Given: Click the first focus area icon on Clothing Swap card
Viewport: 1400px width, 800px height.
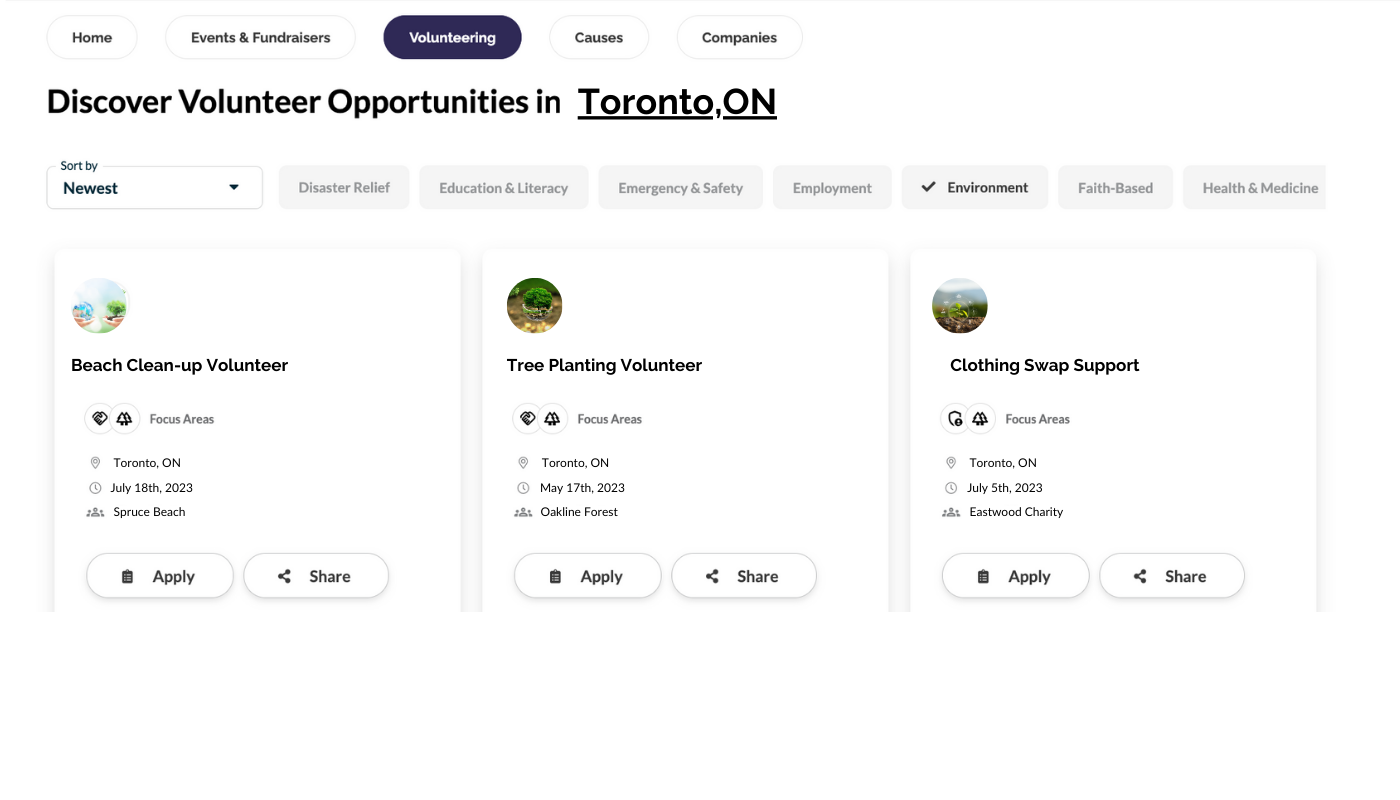Looking at the screenshot, I should [955, 419].
